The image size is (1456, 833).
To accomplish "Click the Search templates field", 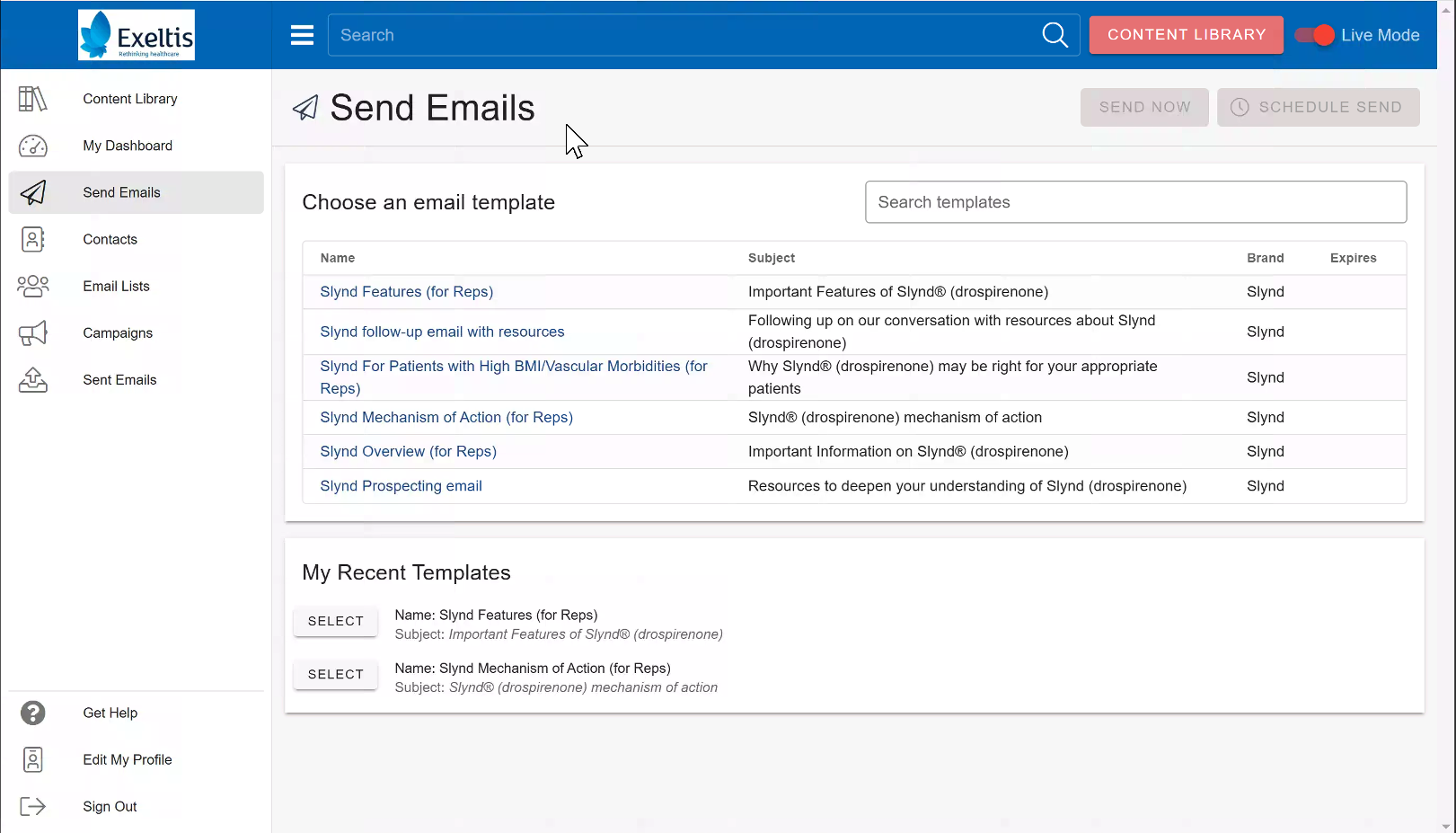I will tap(1135, 202).
